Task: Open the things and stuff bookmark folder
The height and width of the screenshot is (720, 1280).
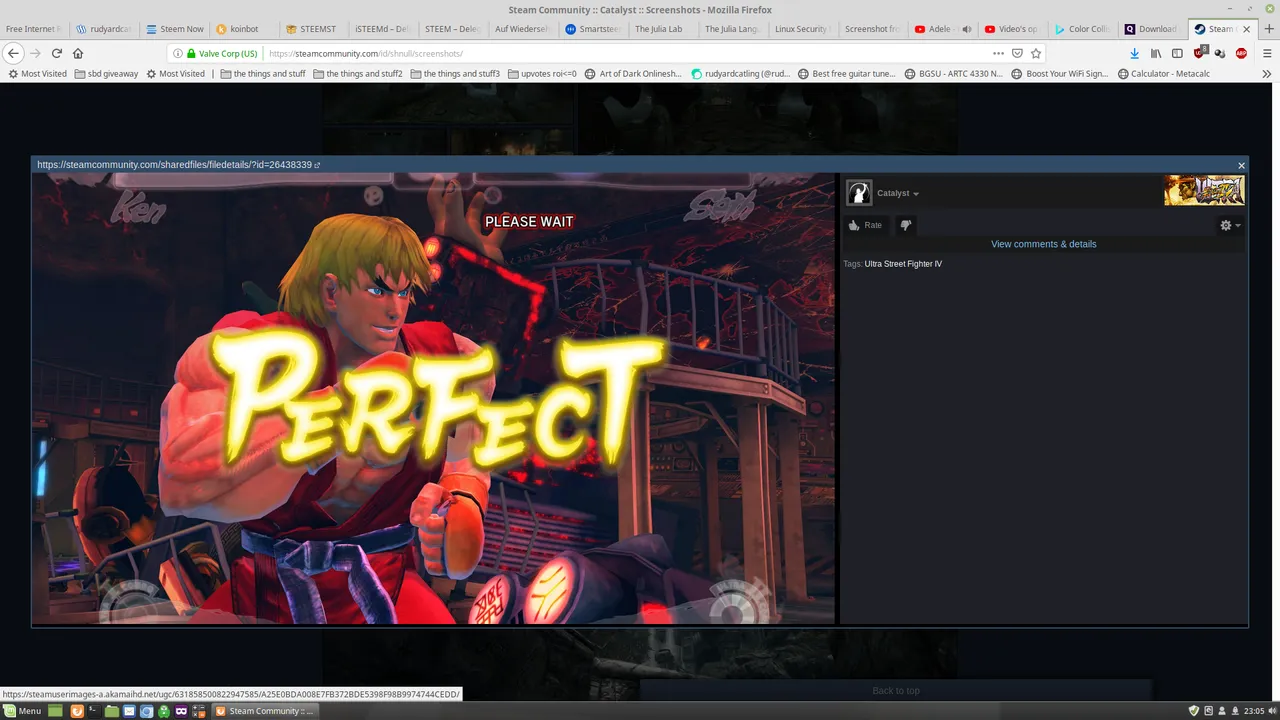Action: [x=263, y=73]
